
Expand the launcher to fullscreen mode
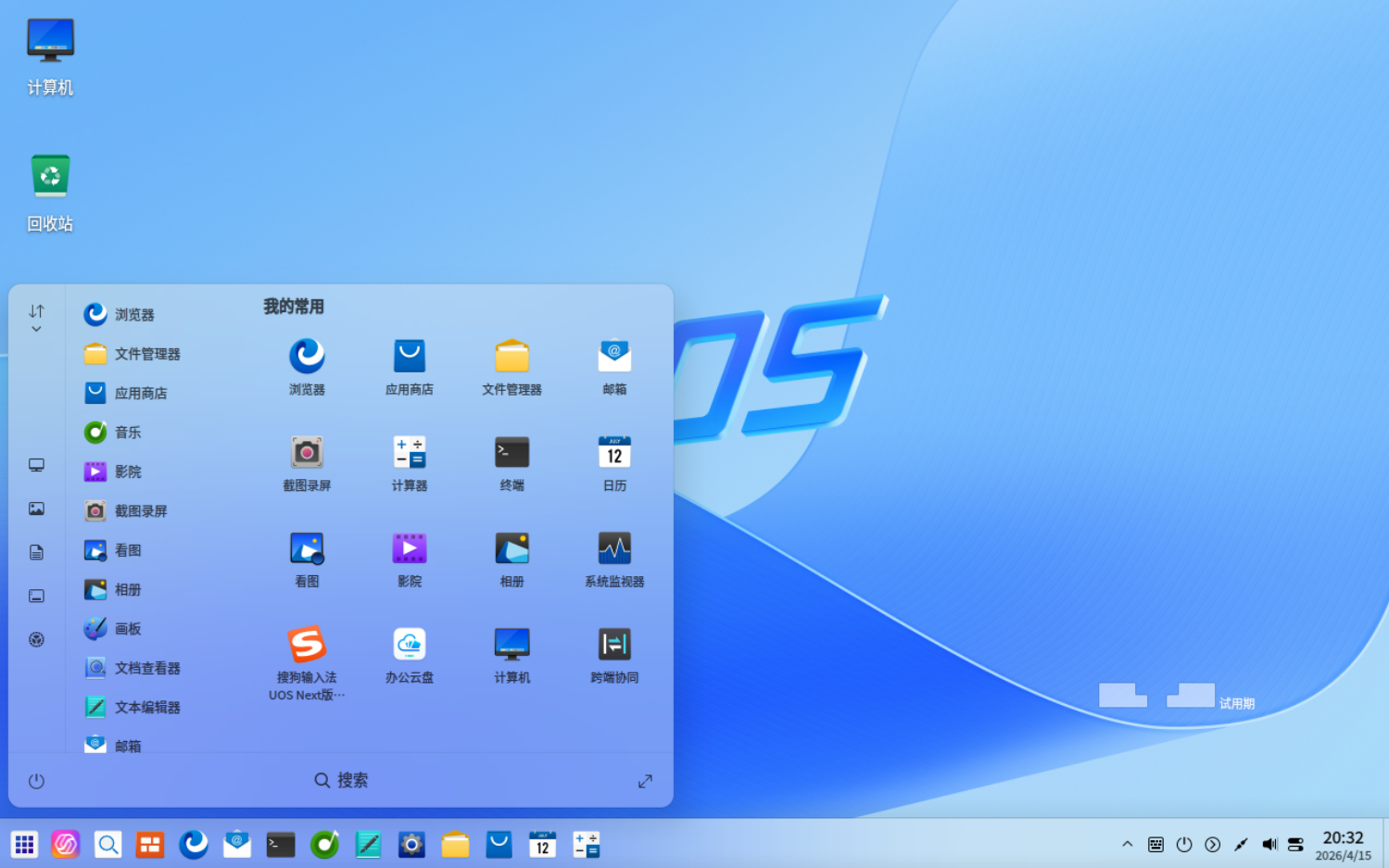[645, 781]
